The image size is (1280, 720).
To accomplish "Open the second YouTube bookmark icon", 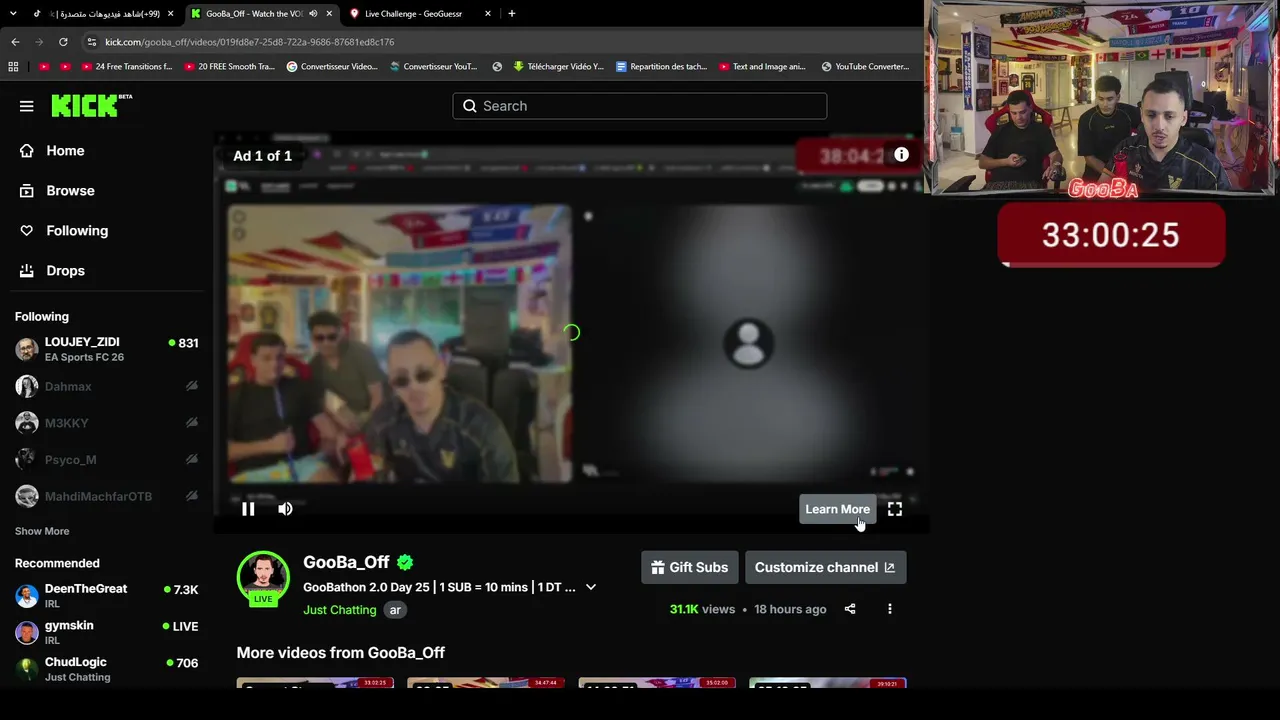I will point(66,67).
